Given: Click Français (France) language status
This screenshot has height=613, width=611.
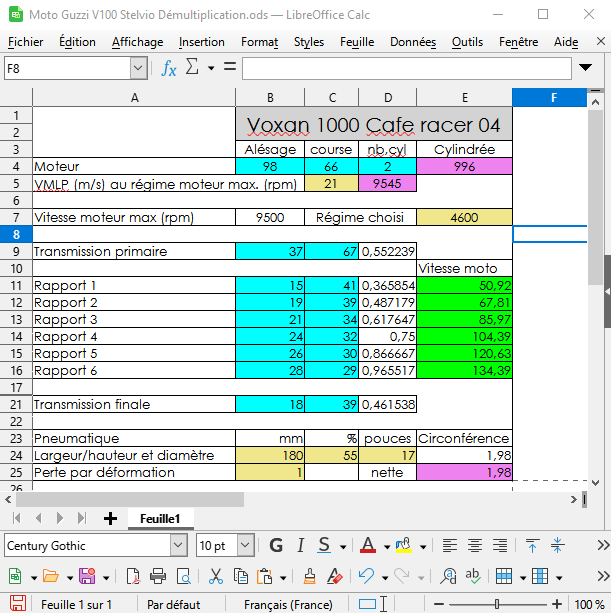Looking at the screenshot, I should (288, 604).
